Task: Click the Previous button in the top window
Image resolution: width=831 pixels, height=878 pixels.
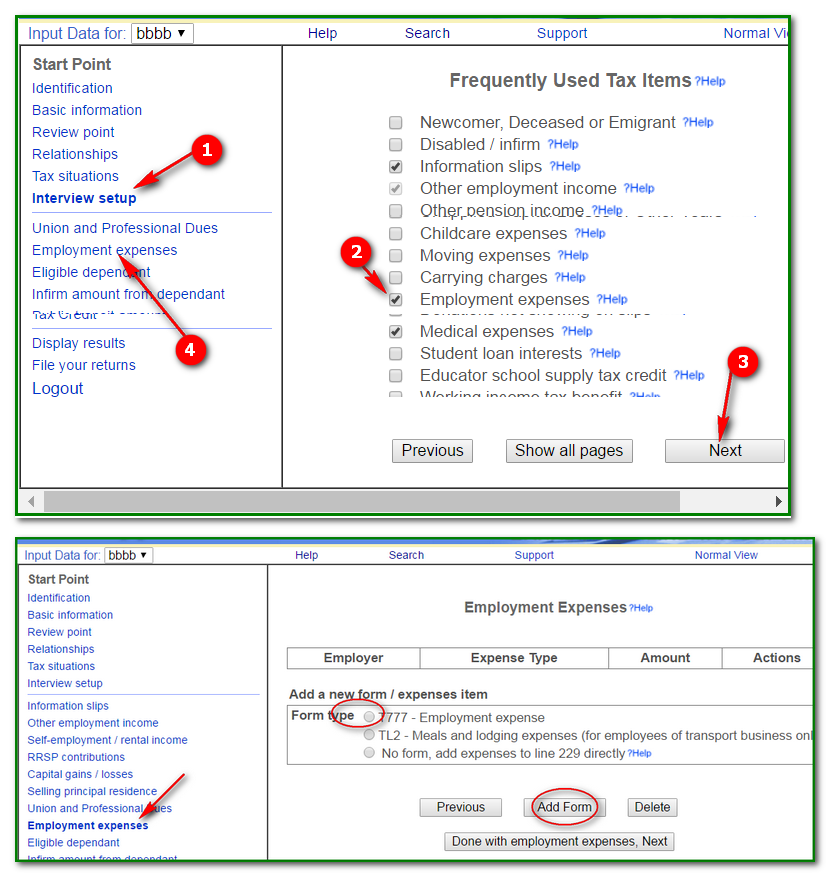Action: click(432, 451)
